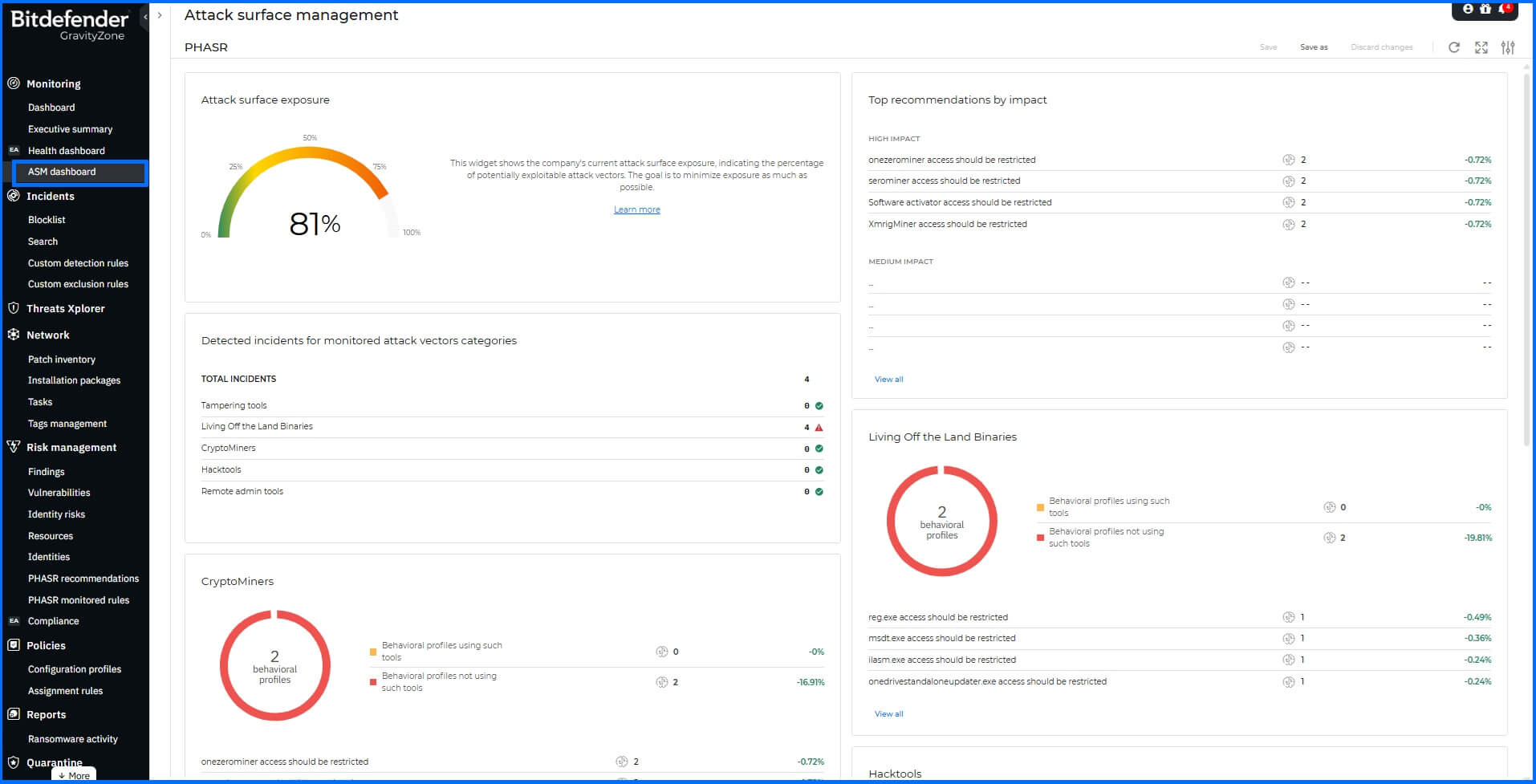Open Configuration profiles under Policies
This screenshot has width=1536, height=784.
[x=75, y=669]
